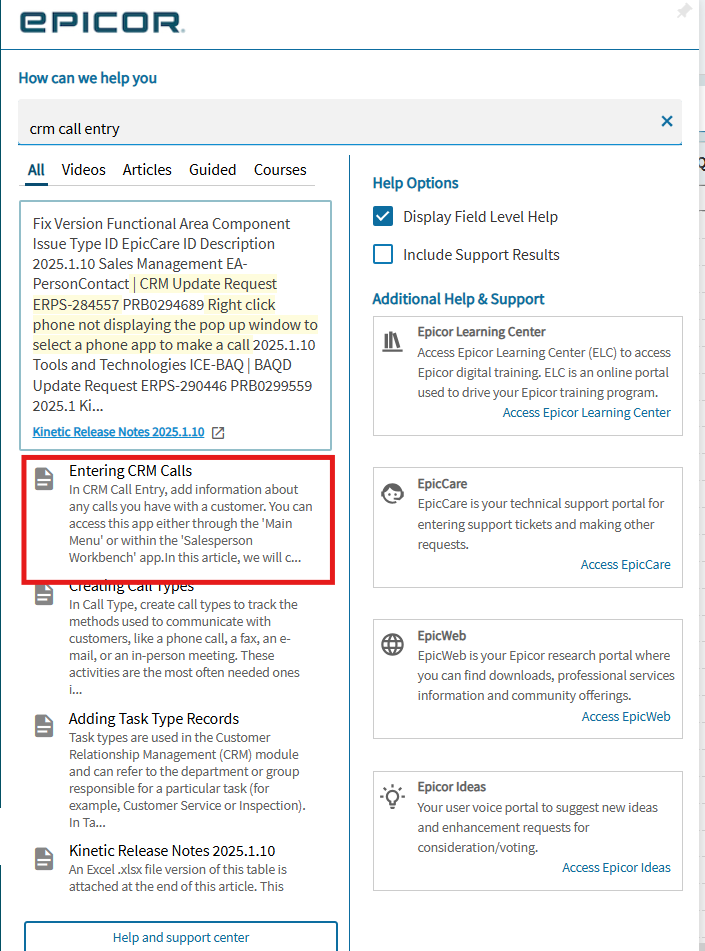Uncheck Display Field Level Help
The width and height of the screenshot is (705, 951).
(x=383, y=216)
